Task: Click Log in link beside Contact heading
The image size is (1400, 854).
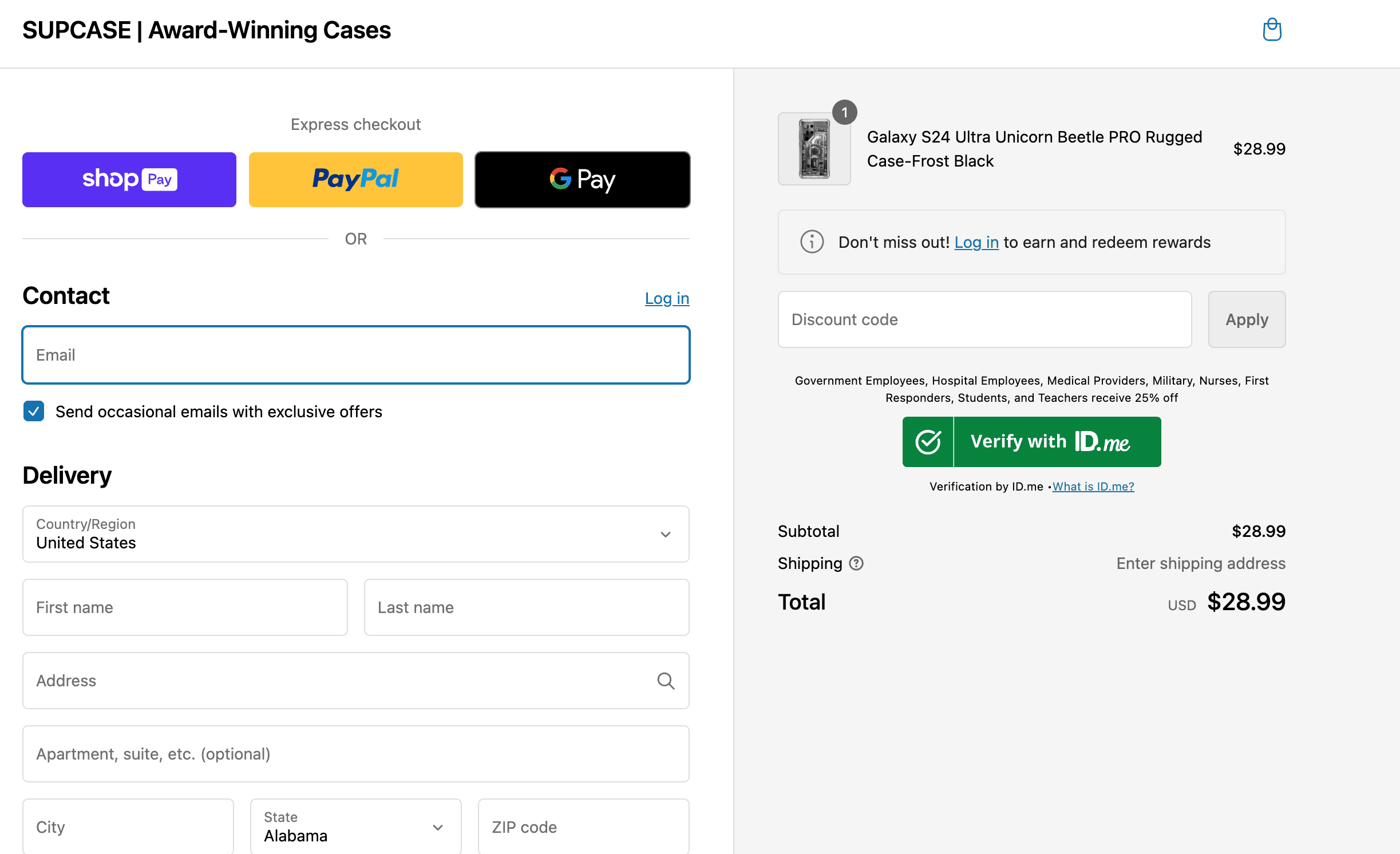Action: coord(667,298)
